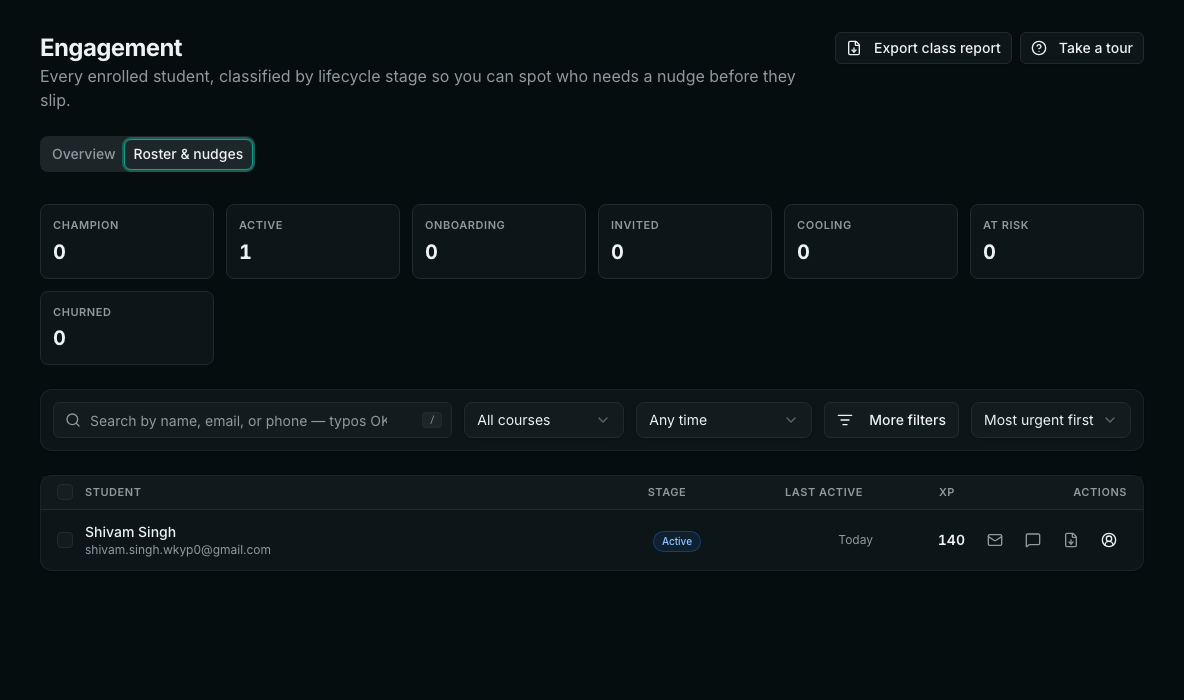Click the Export class report file icon

coord(854,48)
